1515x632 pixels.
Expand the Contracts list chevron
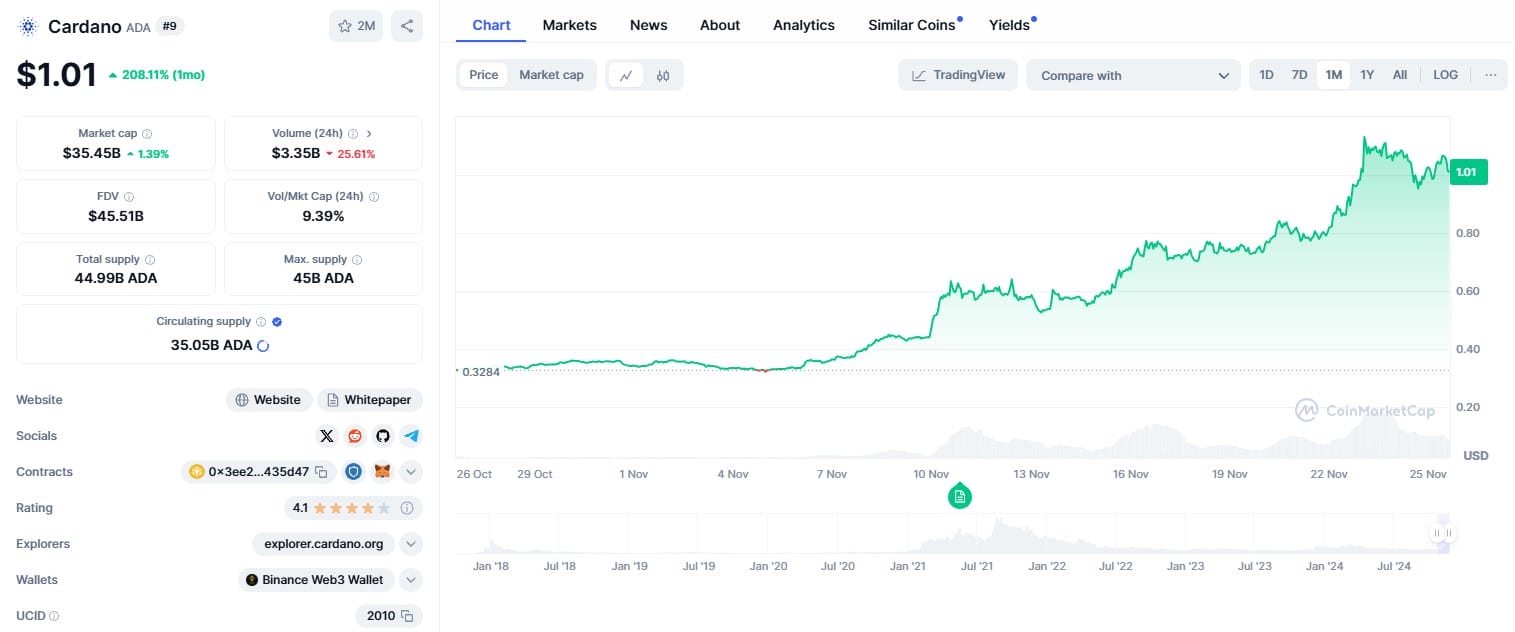[411, 472]
